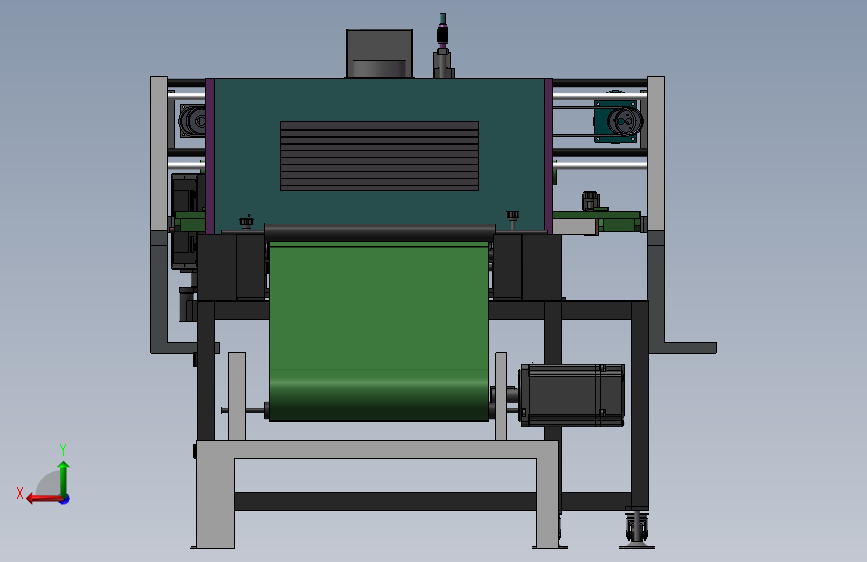The height and width of the screenshot is (562, 867).
Task: Select the left thumb screw on the hood
Action: pyautogui.click(x=246, y=222)
